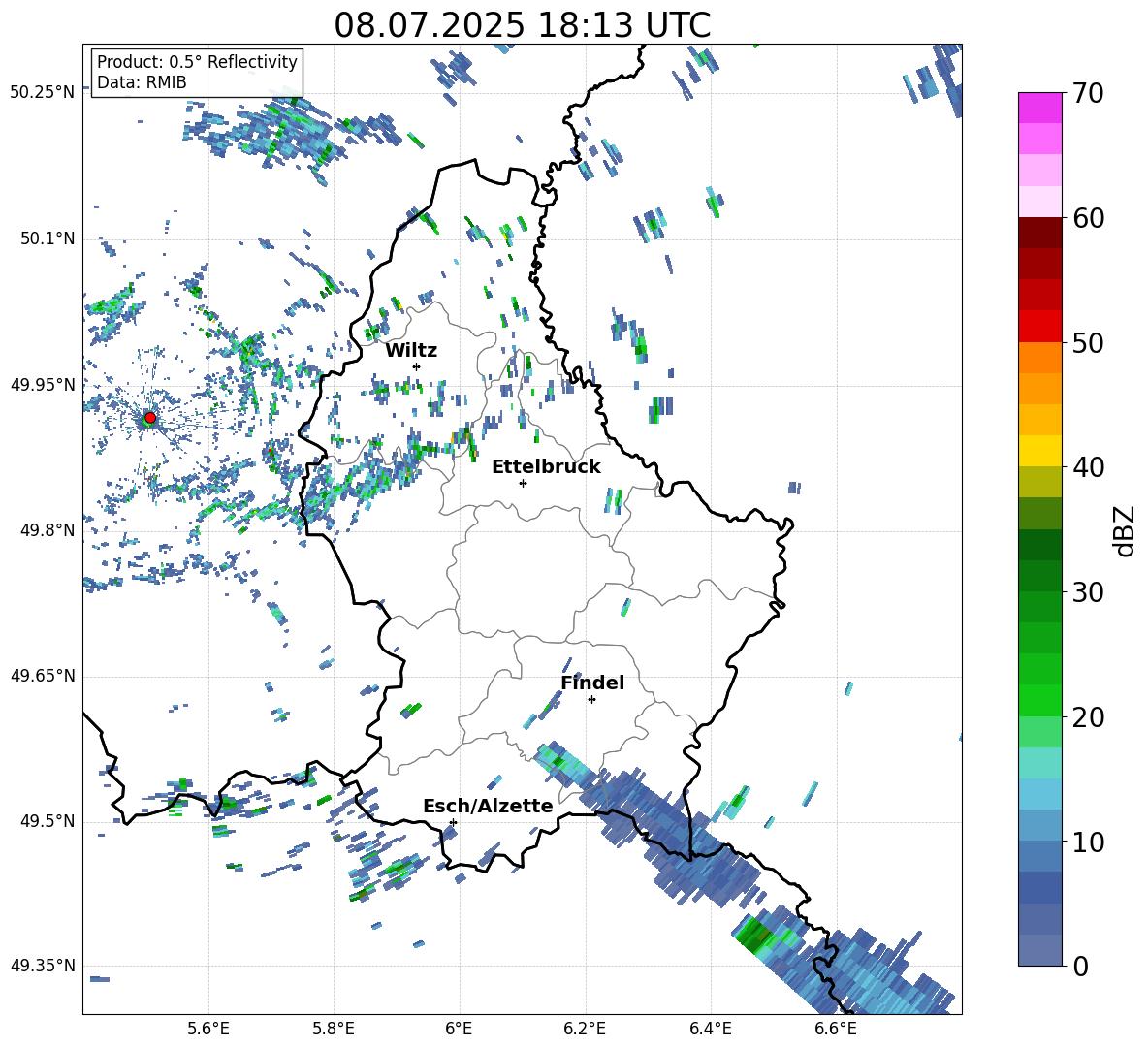Click the latitude label 50.1°N
The image size is (1148, 1048).
(47, 238)
